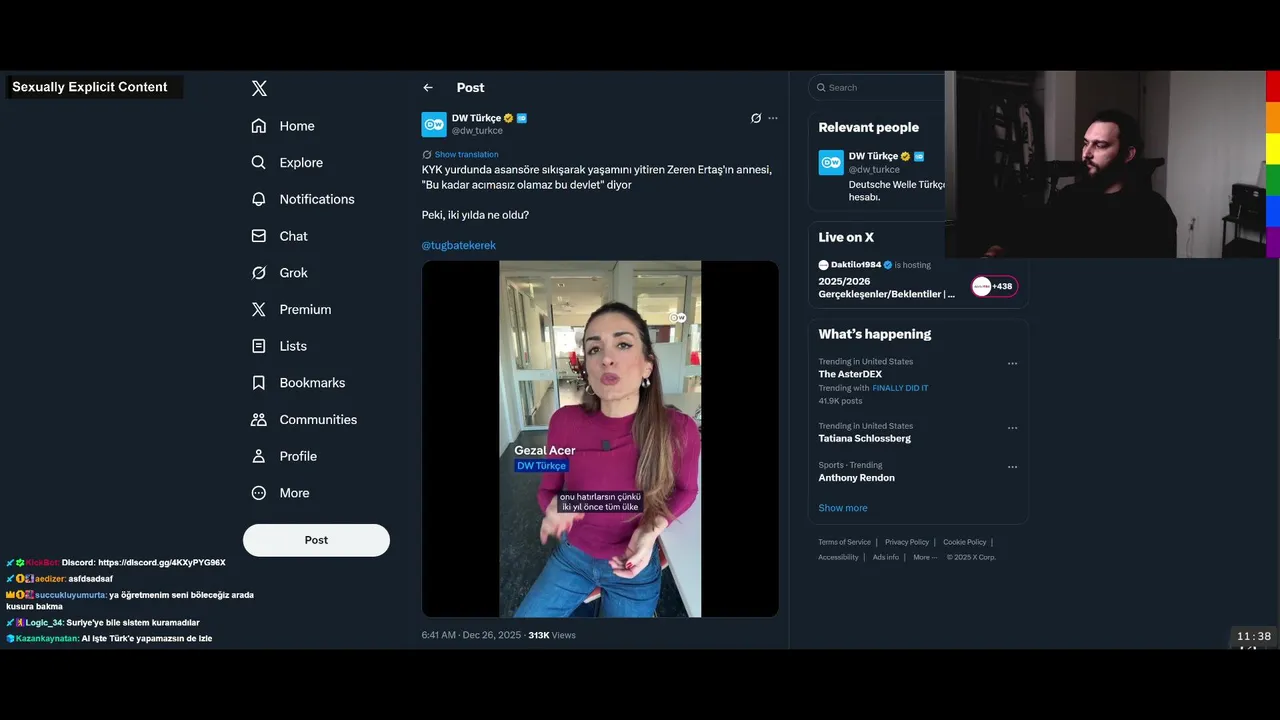Open the post's three-dot more menu
The height and width of the screenshot is (720, 1280).
[x=772, y=118]
